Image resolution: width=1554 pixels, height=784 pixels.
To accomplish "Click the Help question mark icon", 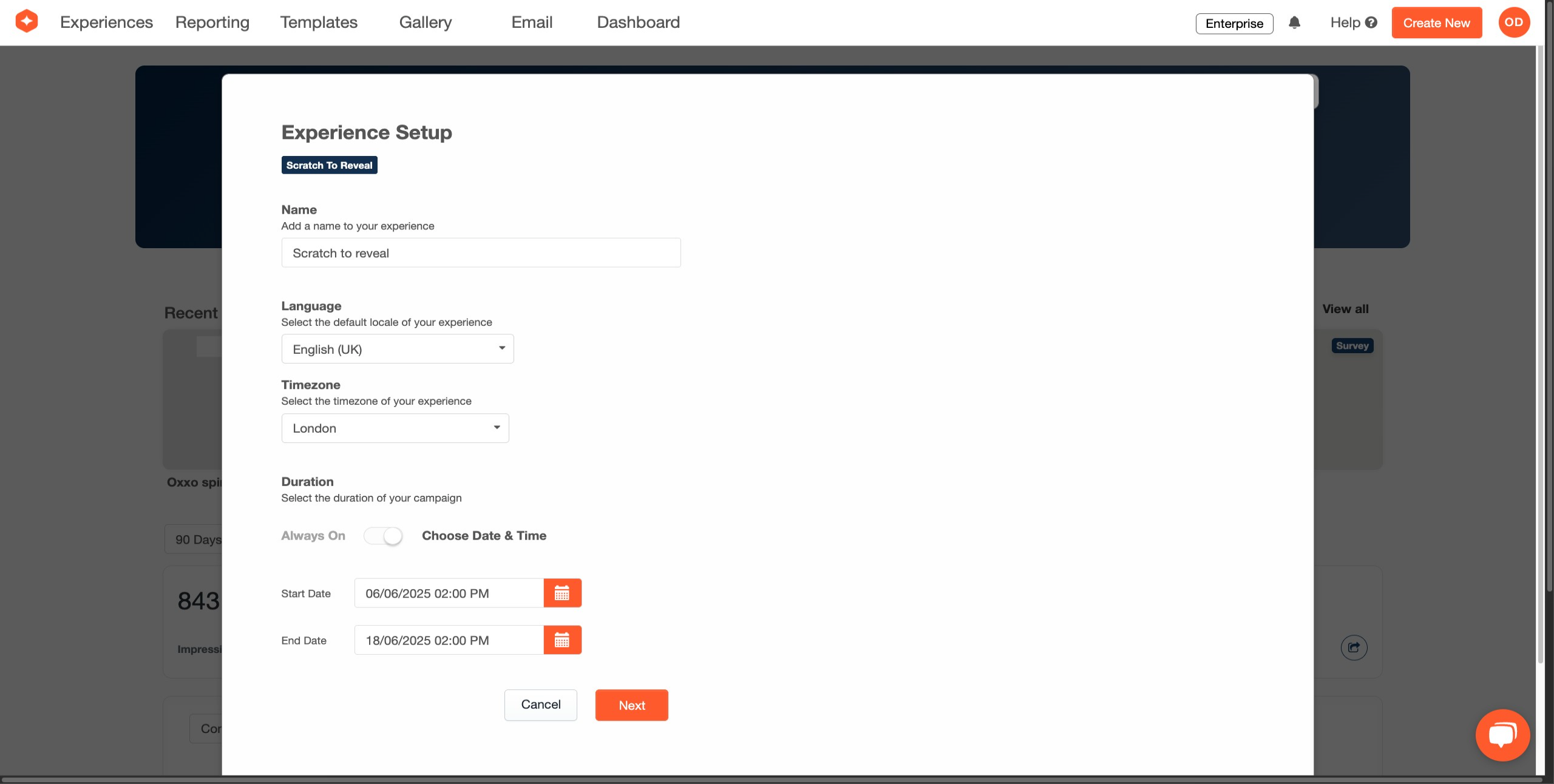I will pos(1371,22).
